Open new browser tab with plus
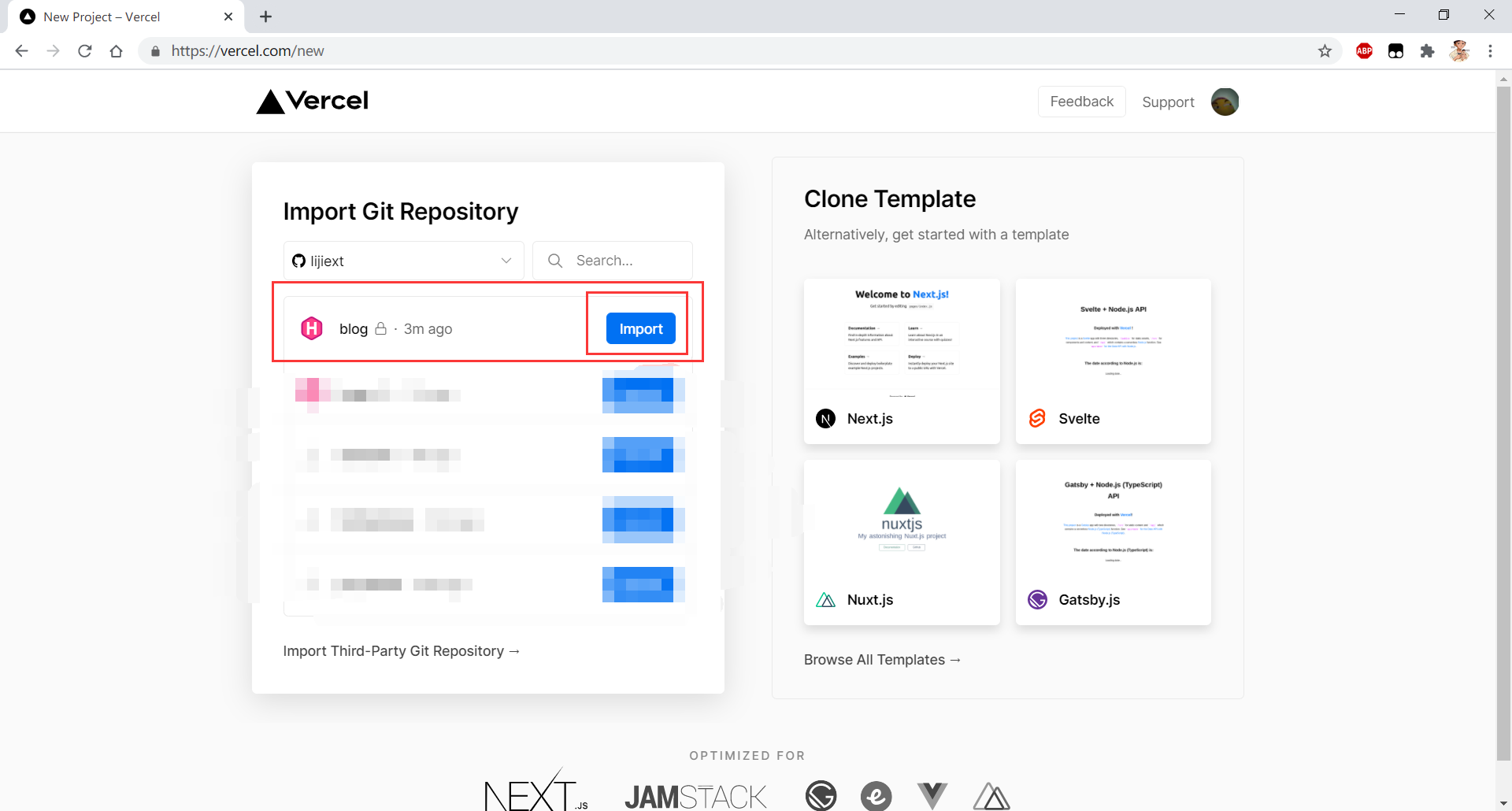The width and height of the screenshot is (1512, 811). [x=265, y=17]
